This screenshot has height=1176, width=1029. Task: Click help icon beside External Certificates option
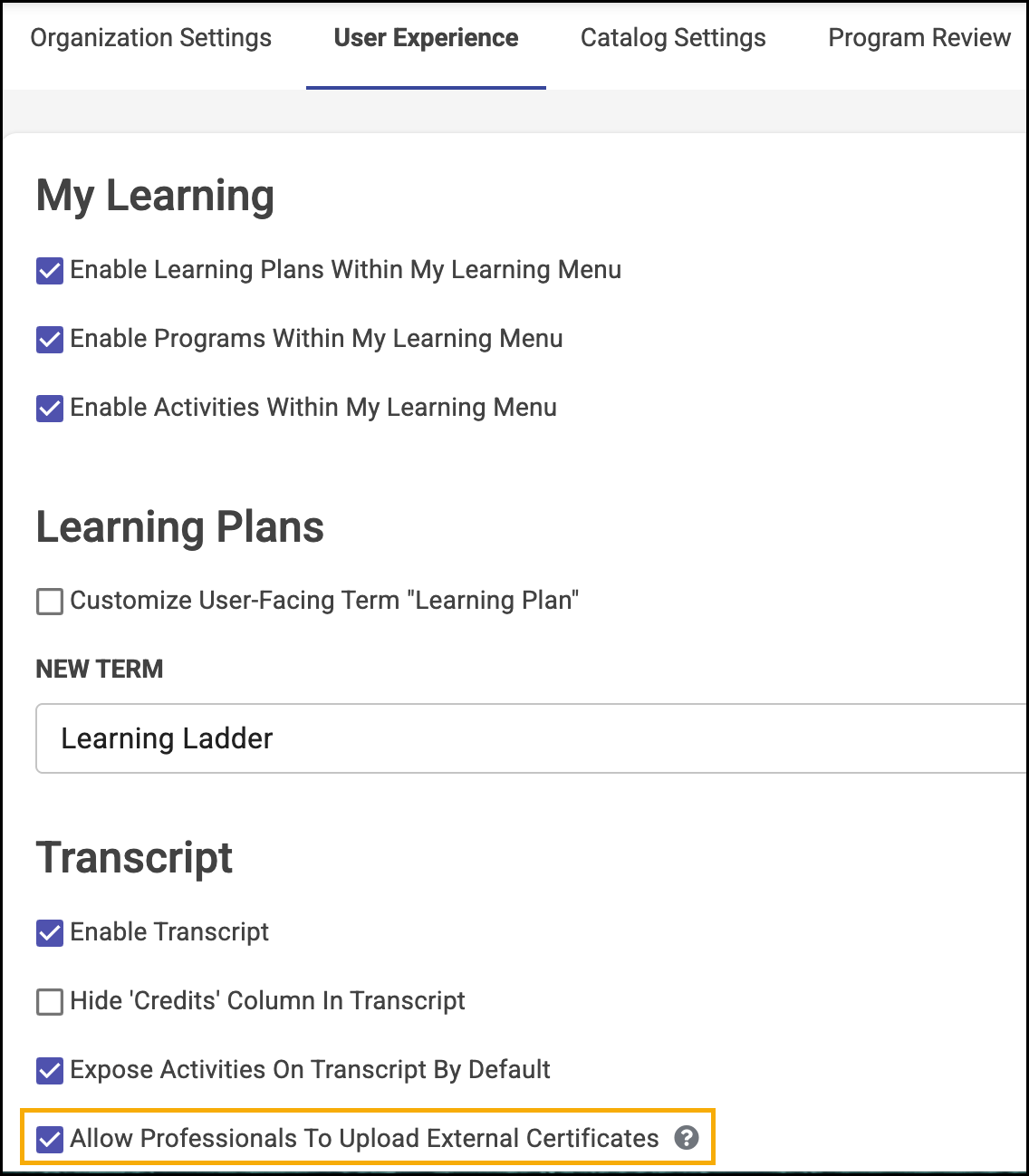click(x=687, y=1138)
